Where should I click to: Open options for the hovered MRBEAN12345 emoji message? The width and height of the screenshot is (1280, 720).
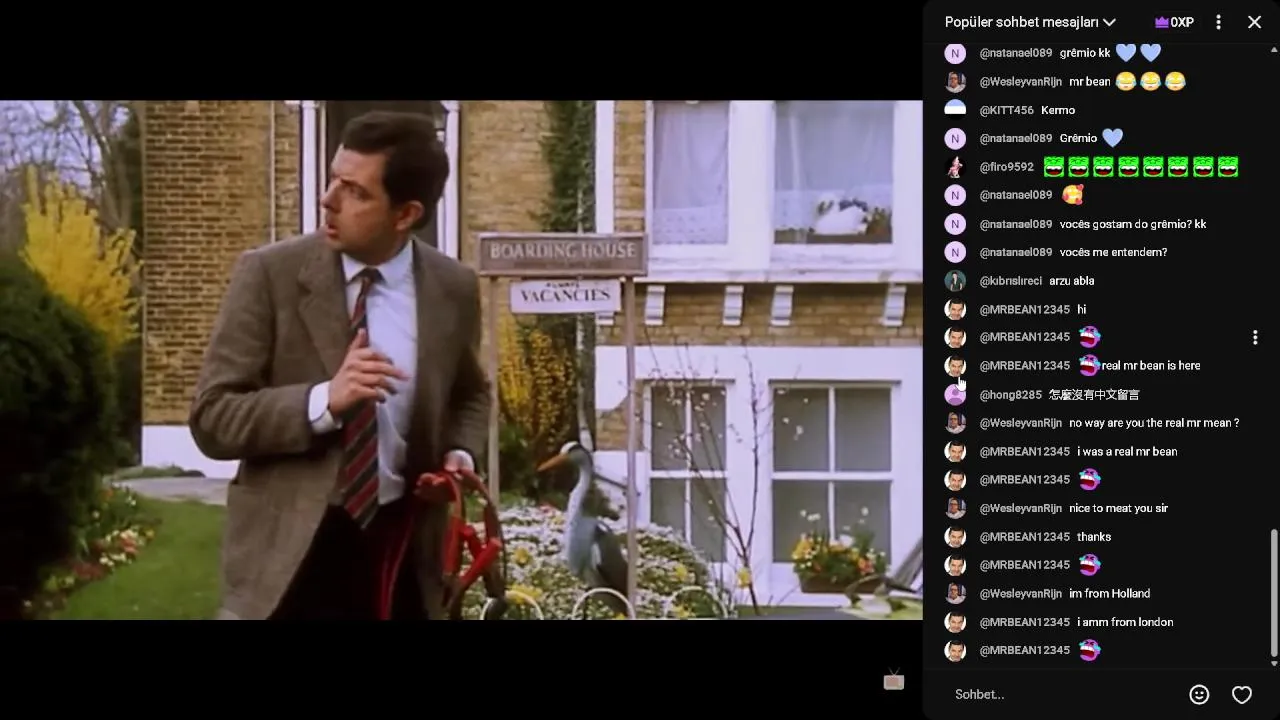tap(1255, 338)
